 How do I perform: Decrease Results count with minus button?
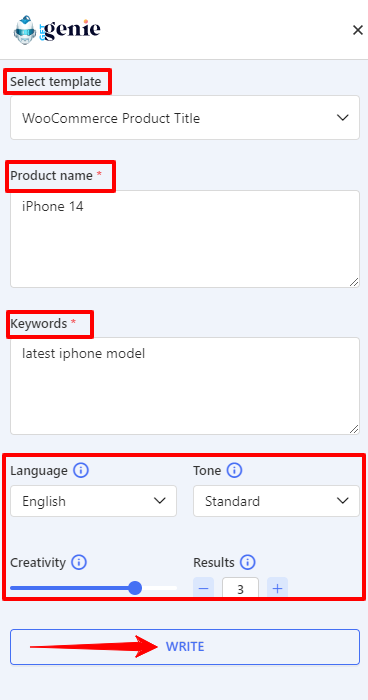click(204, 588)
